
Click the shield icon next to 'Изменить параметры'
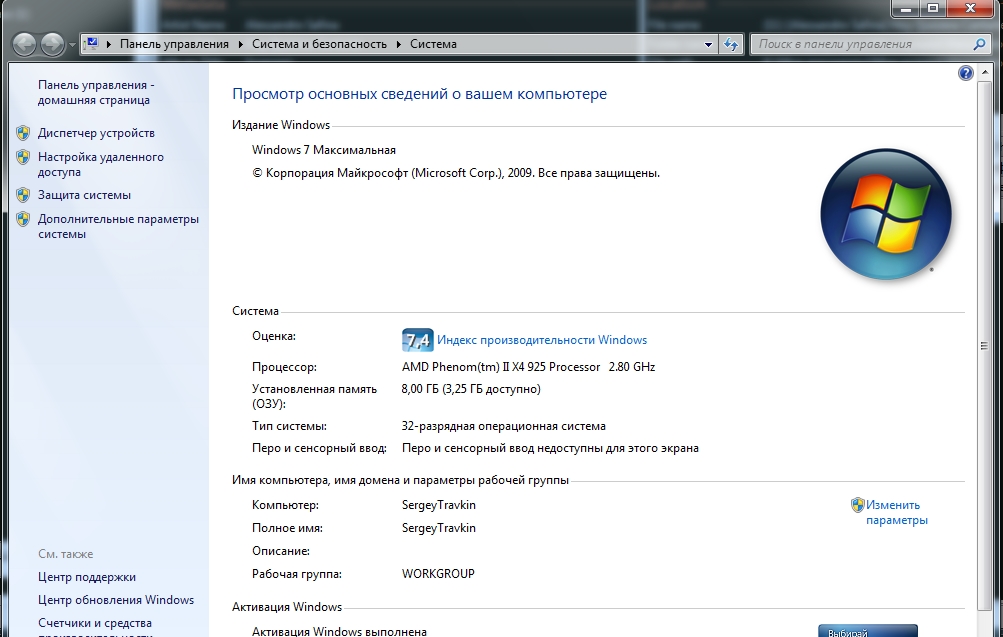click(857, 505)
